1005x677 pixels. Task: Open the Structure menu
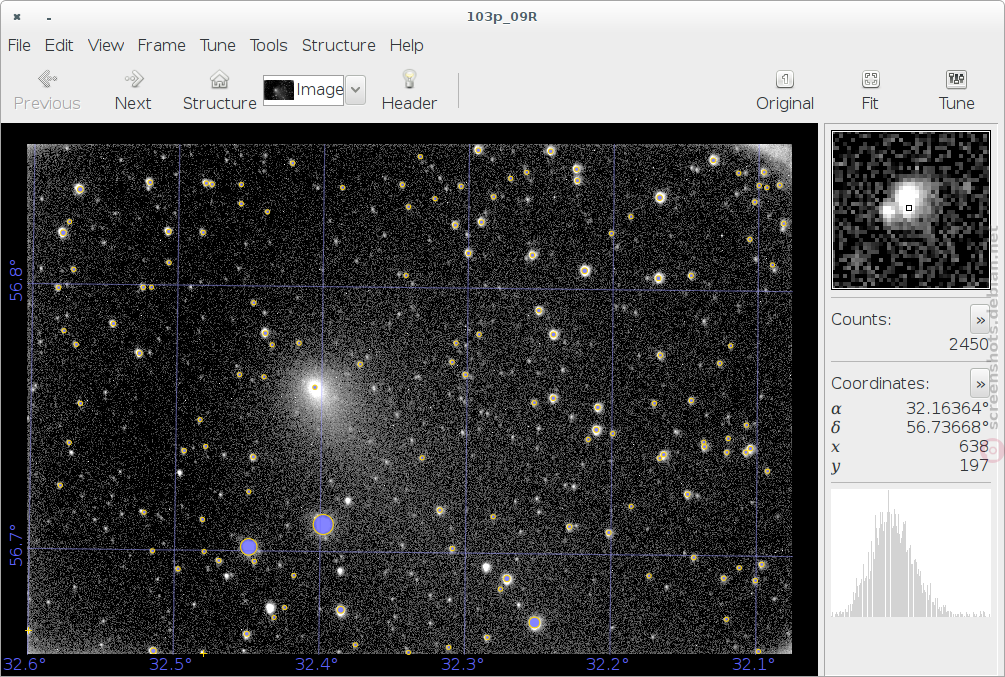pos(338,46)
